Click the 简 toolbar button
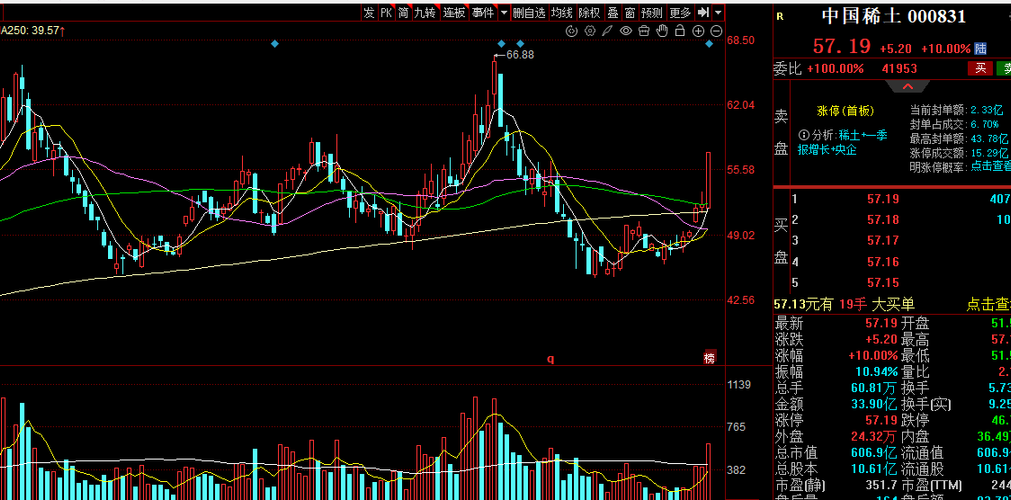This screenshot has height=500, width=1011. [x=404, y=12]
